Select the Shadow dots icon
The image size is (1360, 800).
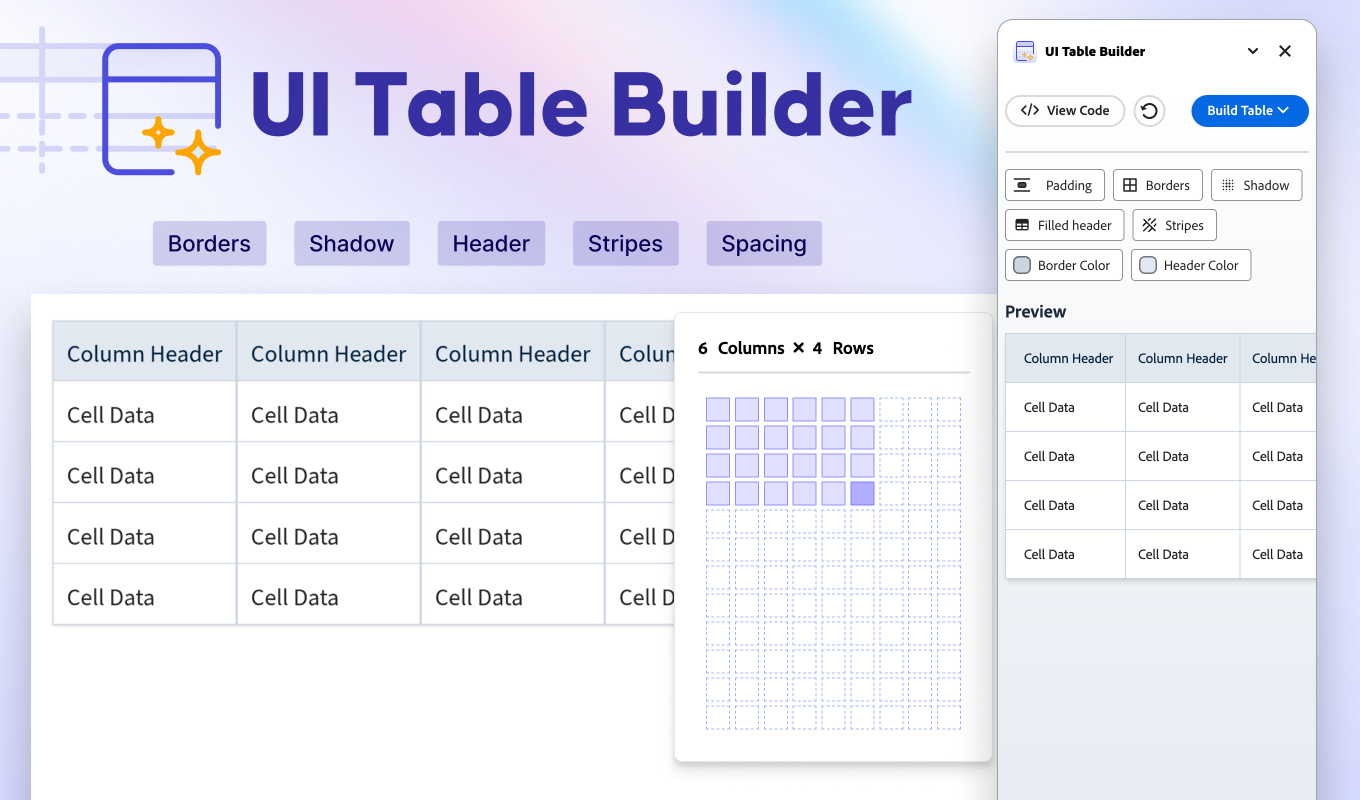pos(1227,185)
